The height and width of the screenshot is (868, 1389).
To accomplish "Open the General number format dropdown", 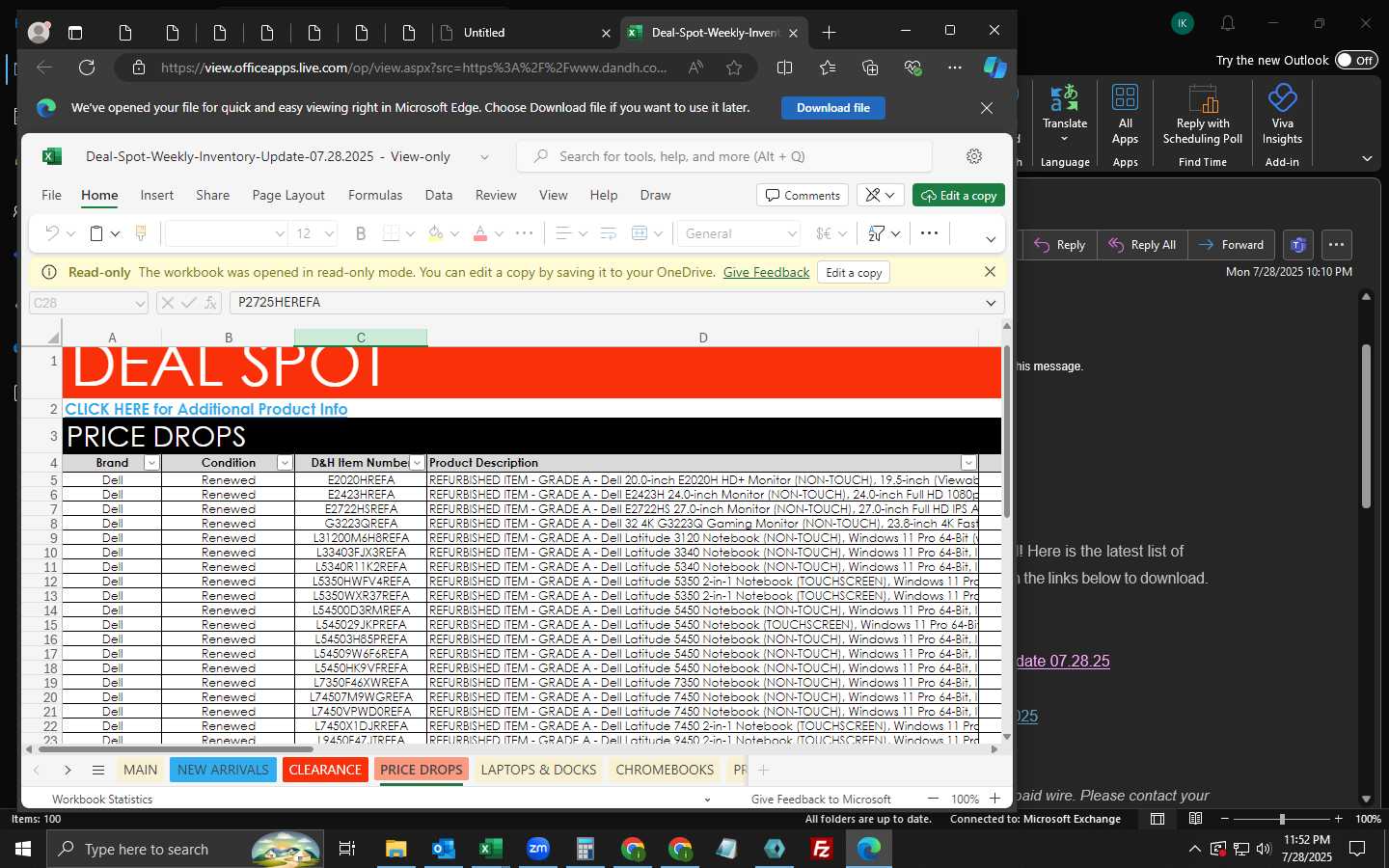I will click(792, 233).
